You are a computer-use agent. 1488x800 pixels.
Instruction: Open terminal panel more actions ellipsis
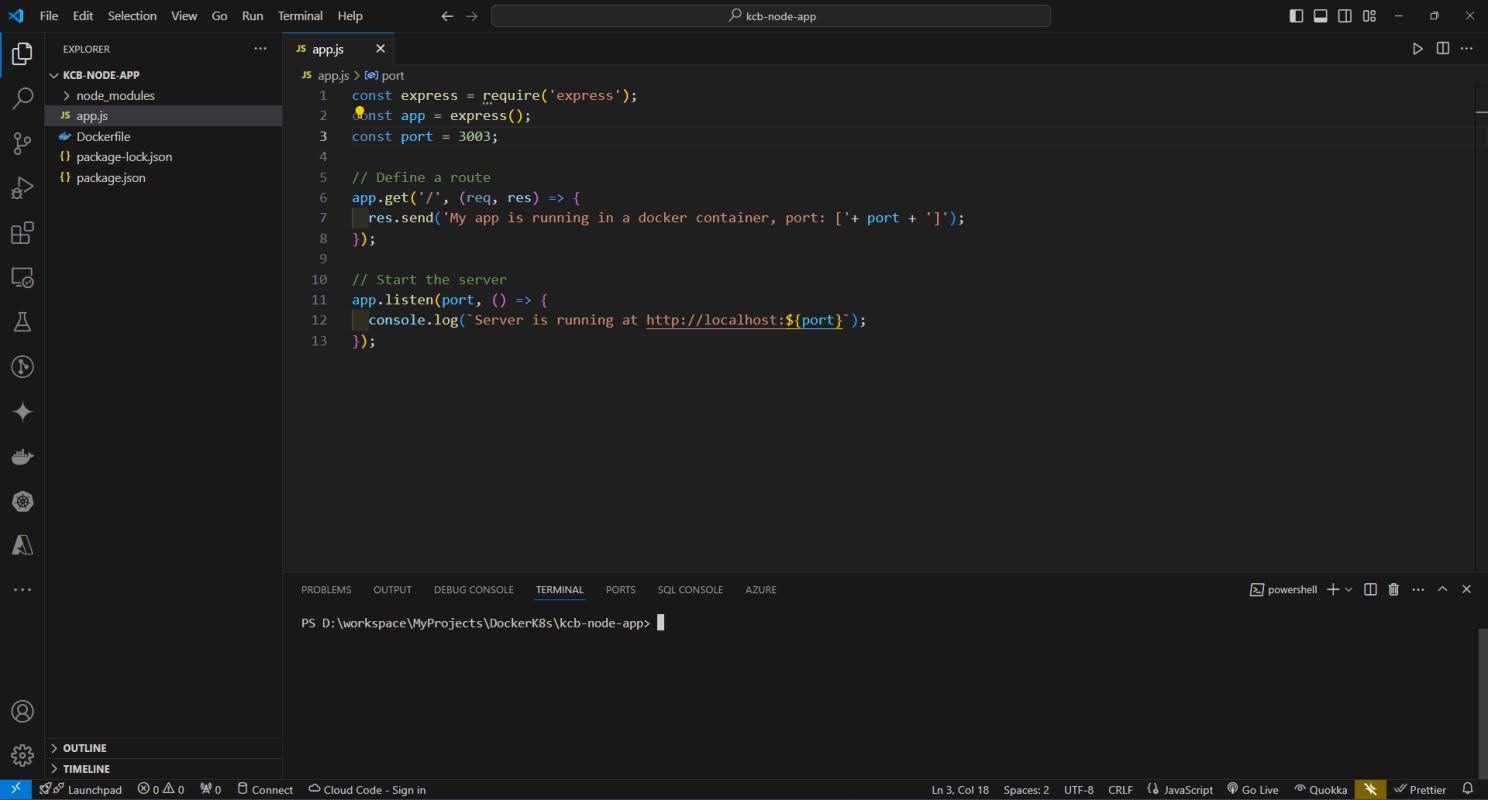point(1418,590)
